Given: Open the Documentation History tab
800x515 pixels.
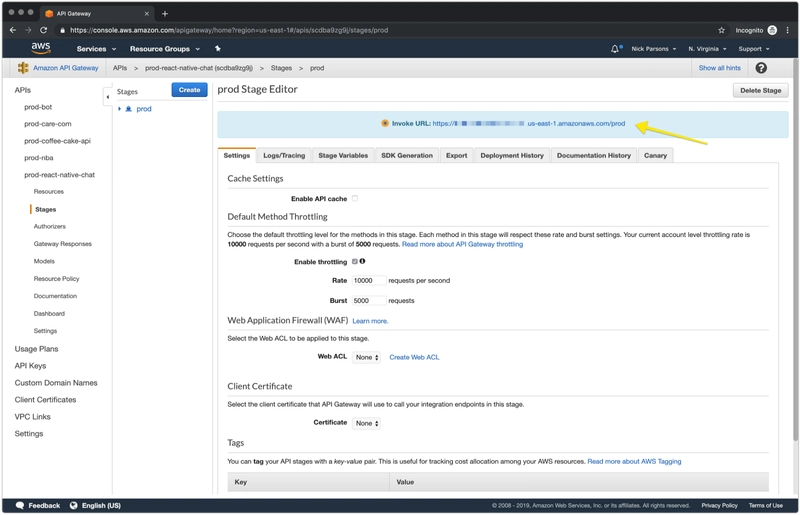Looking at the screenshot, I should click(593, 156).
